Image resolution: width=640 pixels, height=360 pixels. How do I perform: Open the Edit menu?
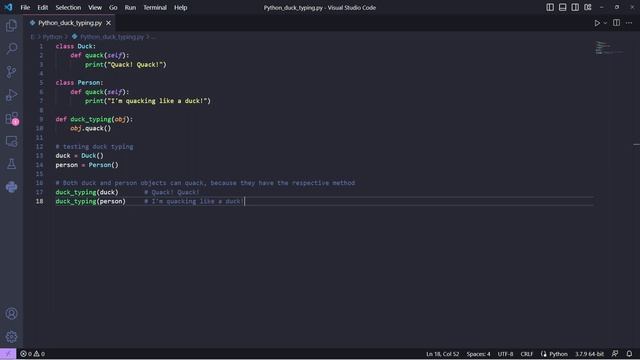click(x=42, y=7)
